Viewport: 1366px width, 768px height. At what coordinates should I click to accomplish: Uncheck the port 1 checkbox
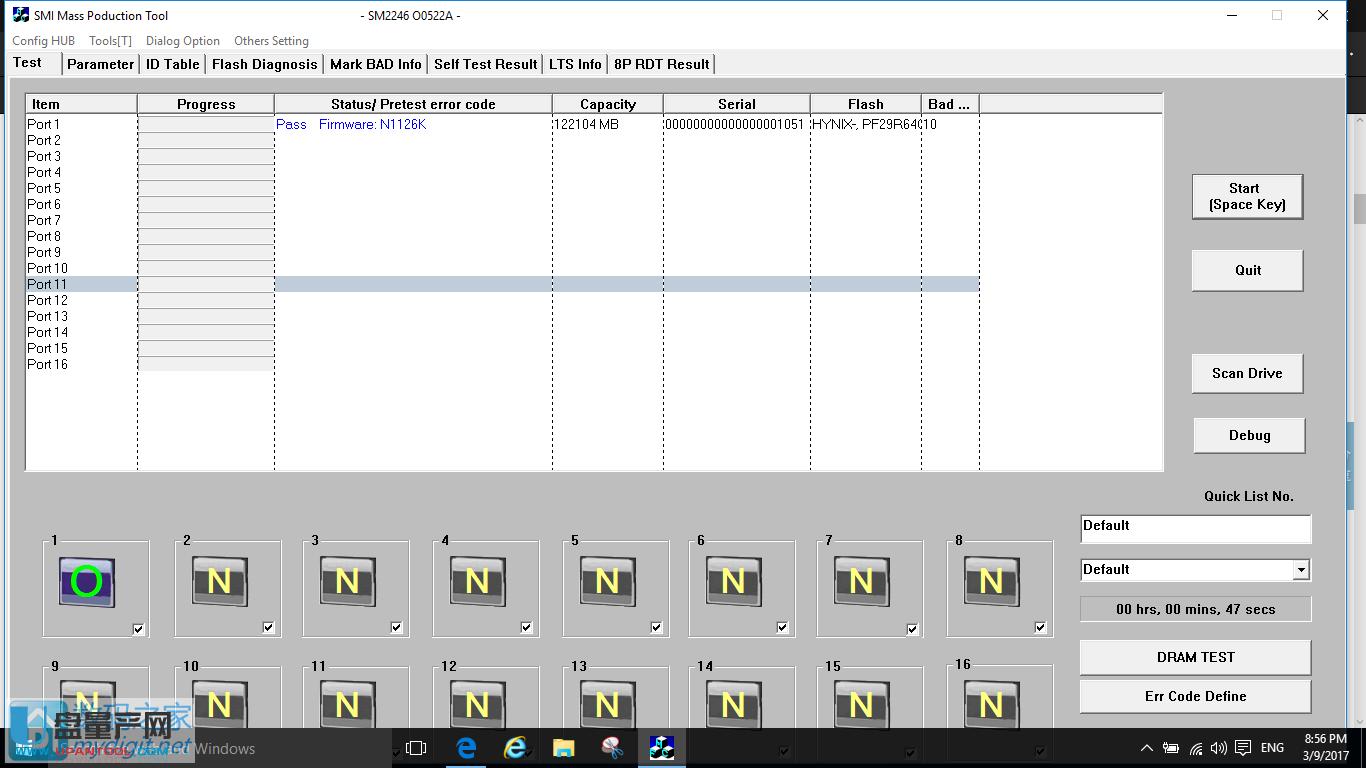(139, 629)
